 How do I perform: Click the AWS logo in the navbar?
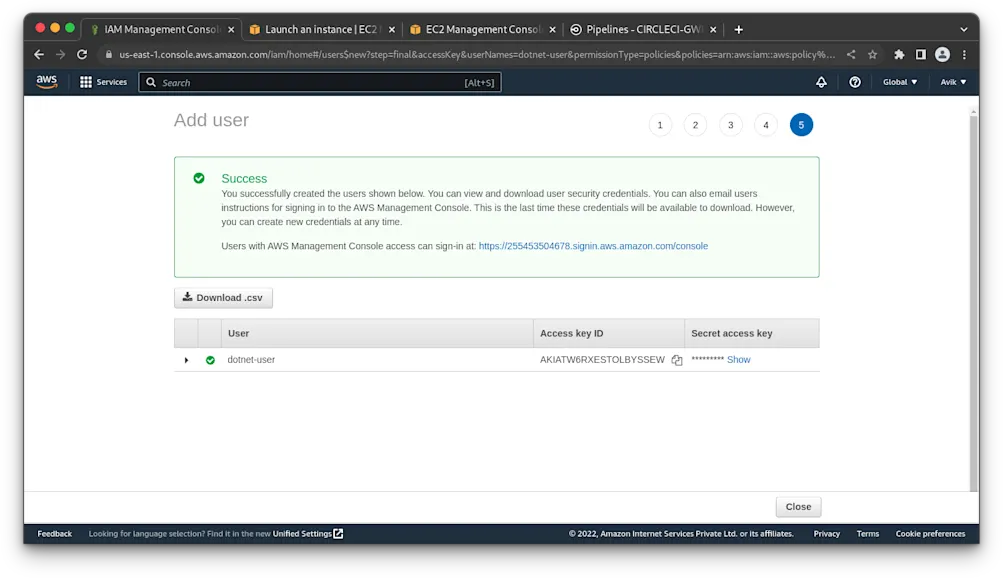46,82
